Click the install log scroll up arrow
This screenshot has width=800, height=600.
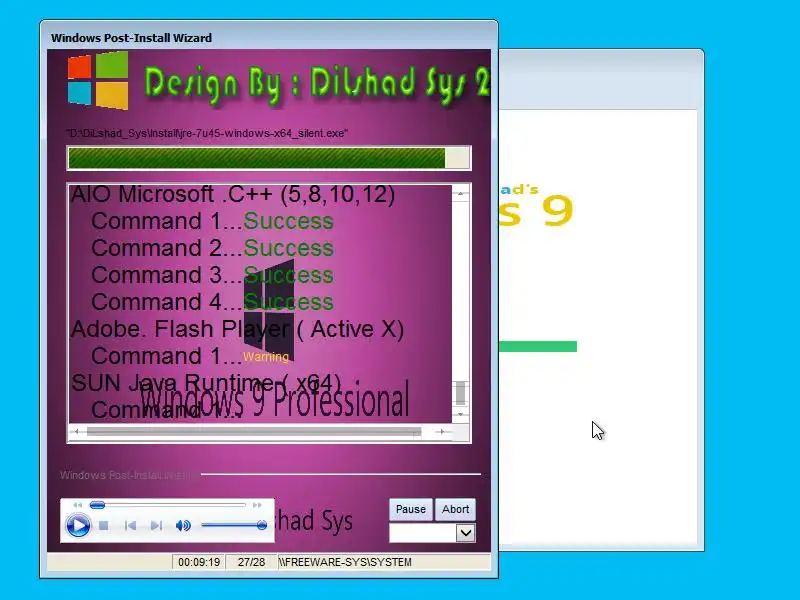460,193
